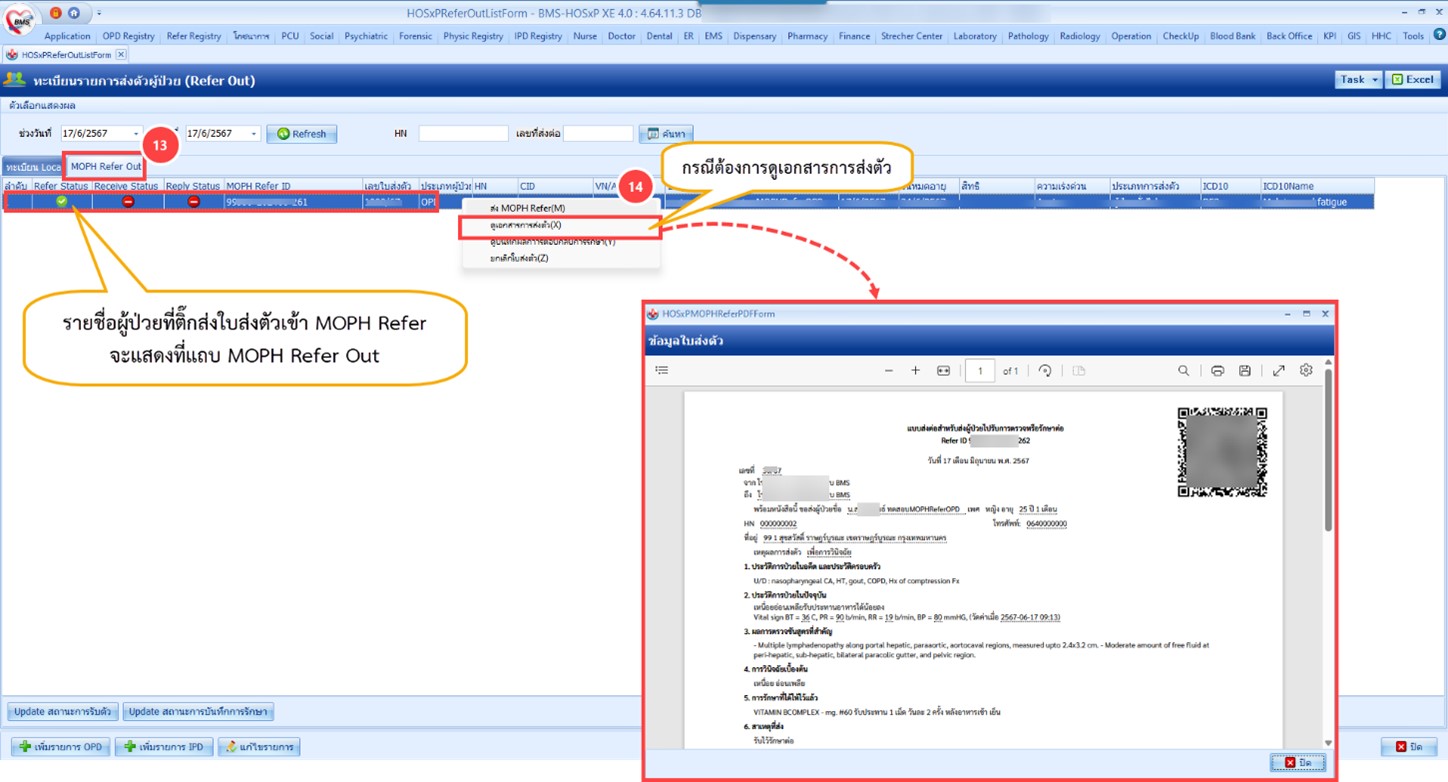Switch to the MOPH Refer Out tab
Image resolution: width=1448 pixels, height=782 pixels.
point(106,166)
